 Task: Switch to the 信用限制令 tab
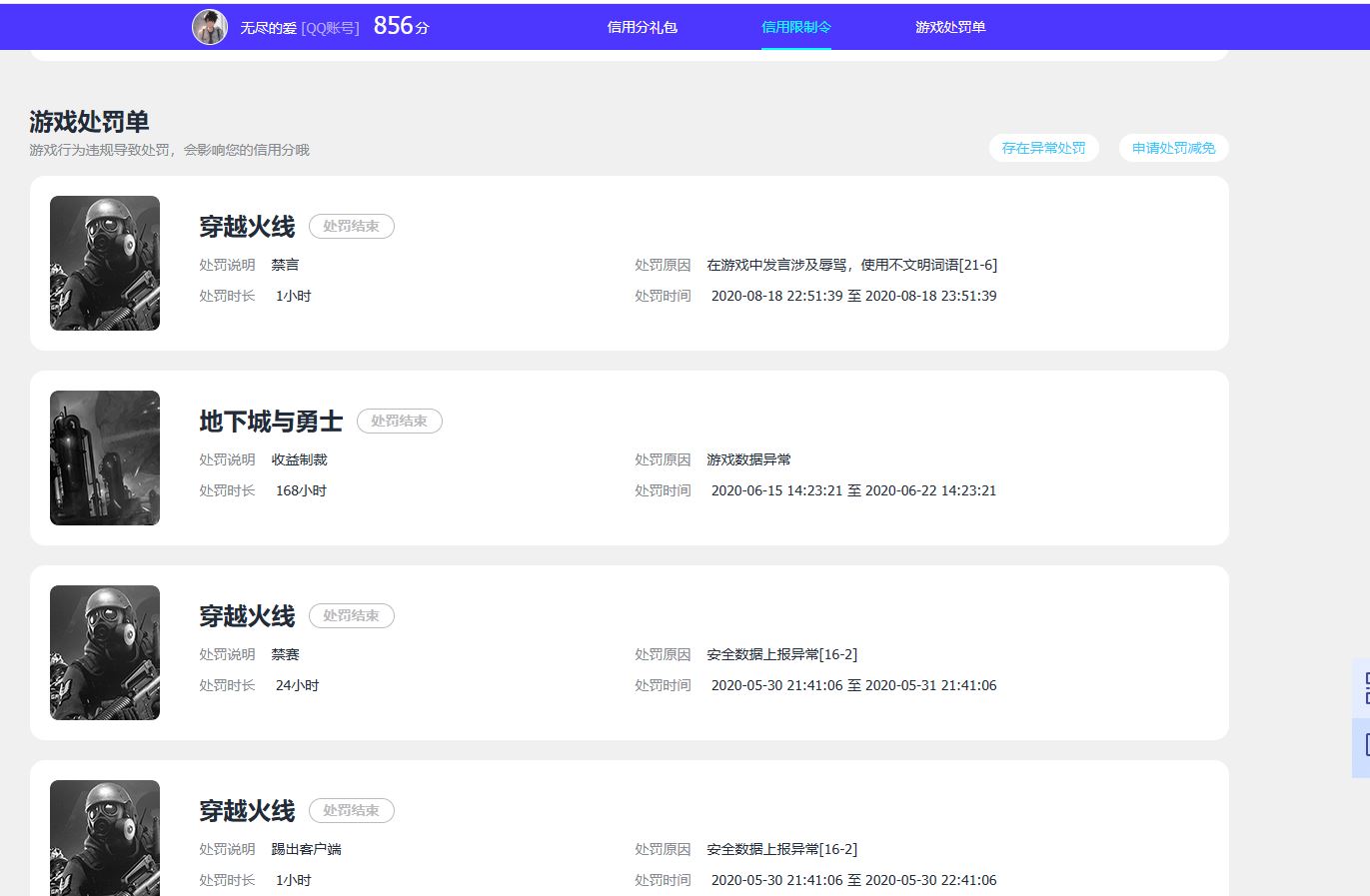tap(796, 27)
